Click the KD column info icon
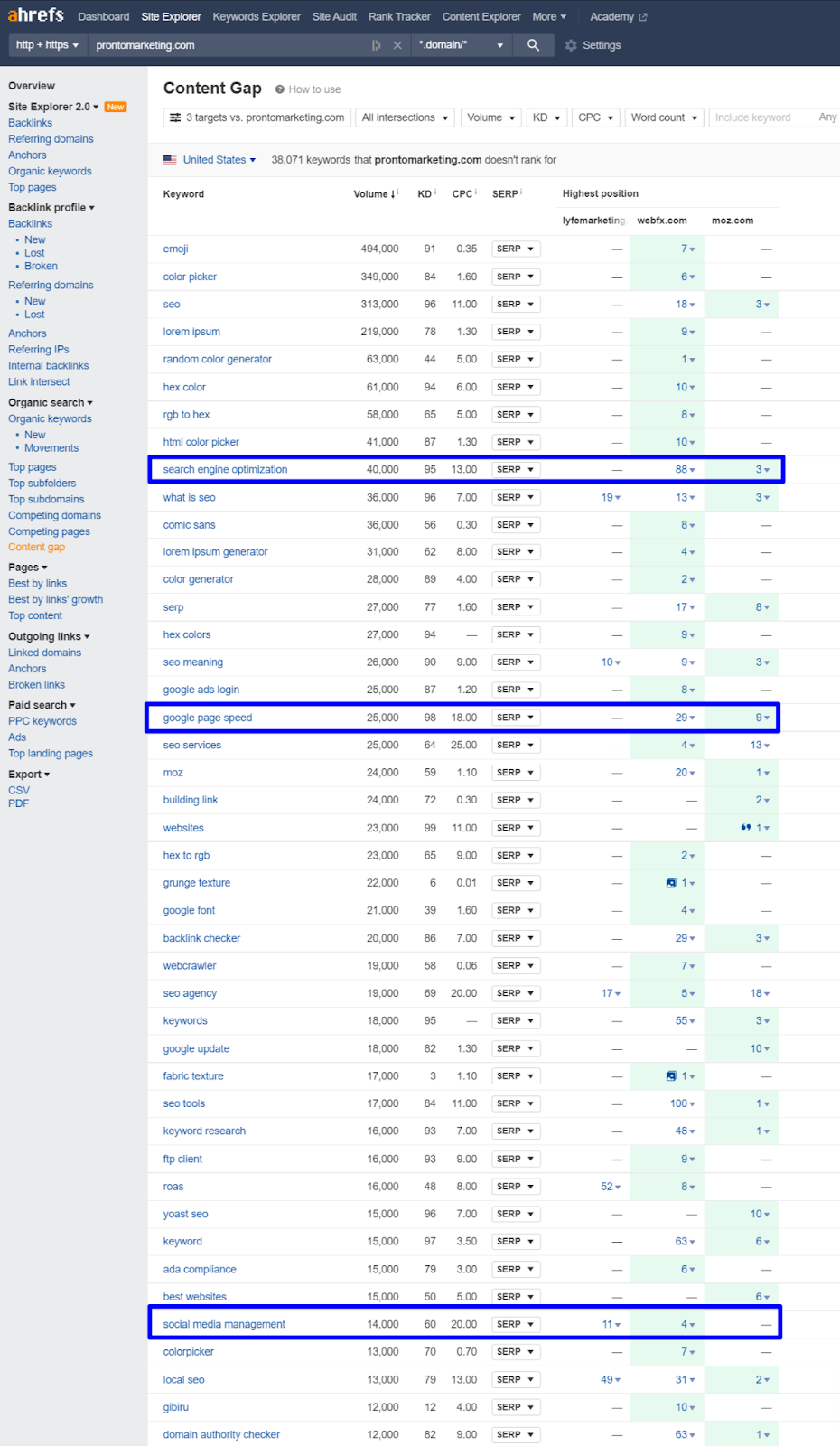Image resolution: width=840 pixels, height=1446 pixels. coord(435,192)
